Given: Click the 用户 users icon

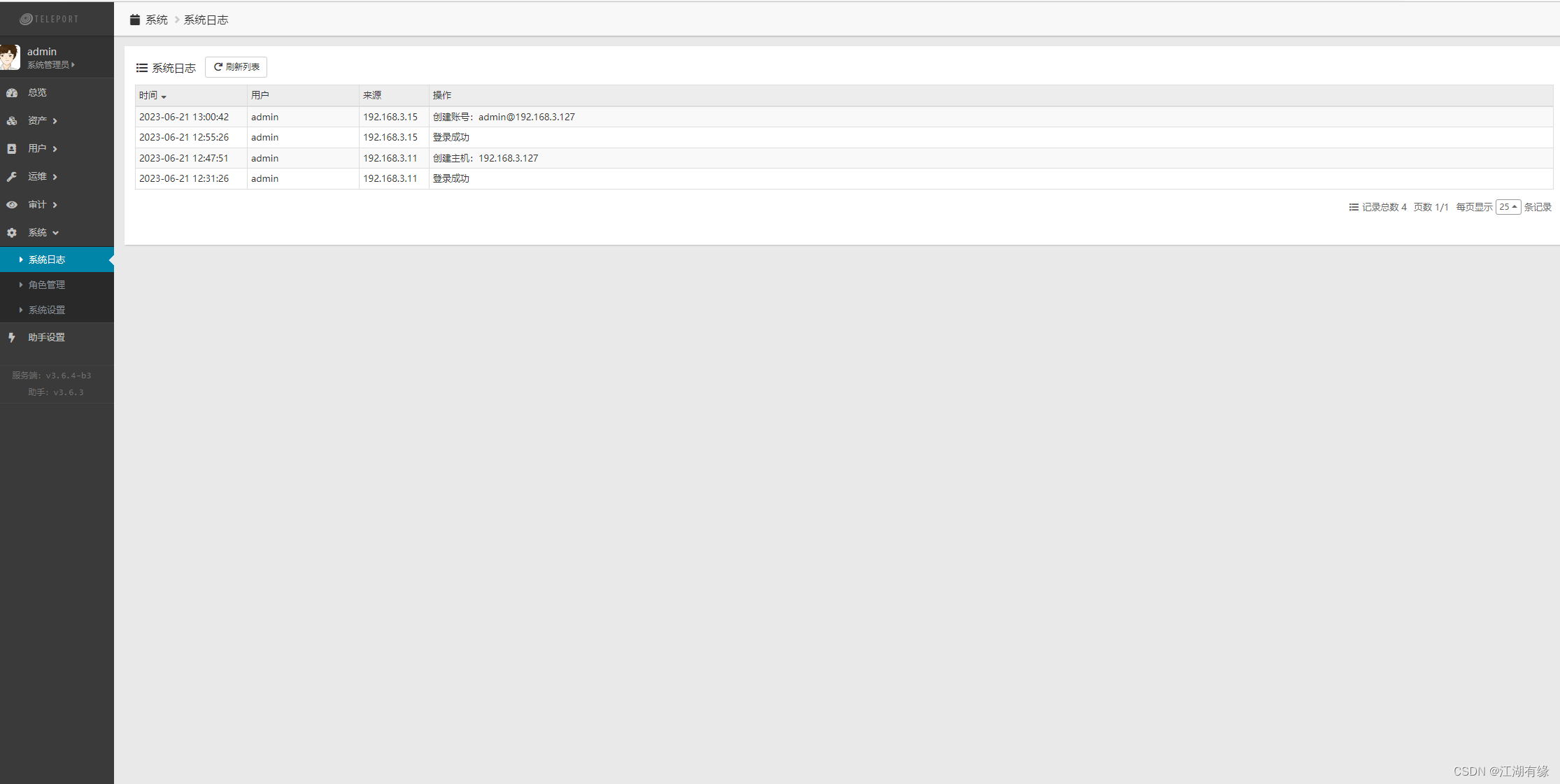Looking at the screenshot, I should (12, 148).
